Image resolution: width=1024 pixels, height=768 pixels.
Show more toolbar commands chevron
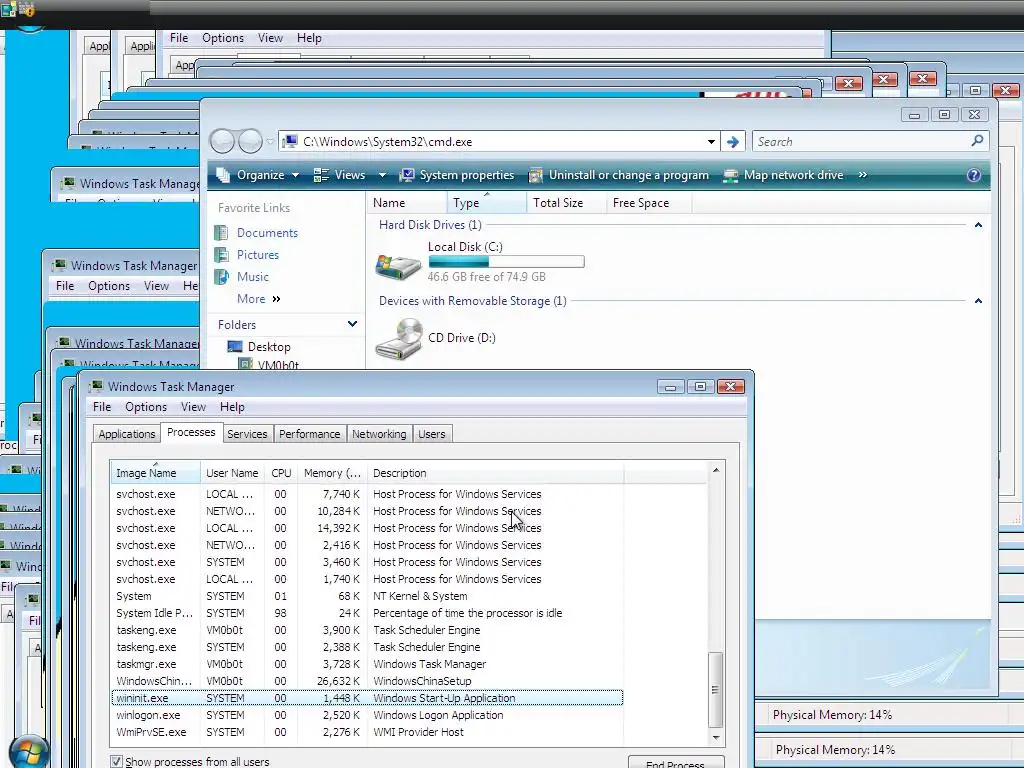coord(863,175)
